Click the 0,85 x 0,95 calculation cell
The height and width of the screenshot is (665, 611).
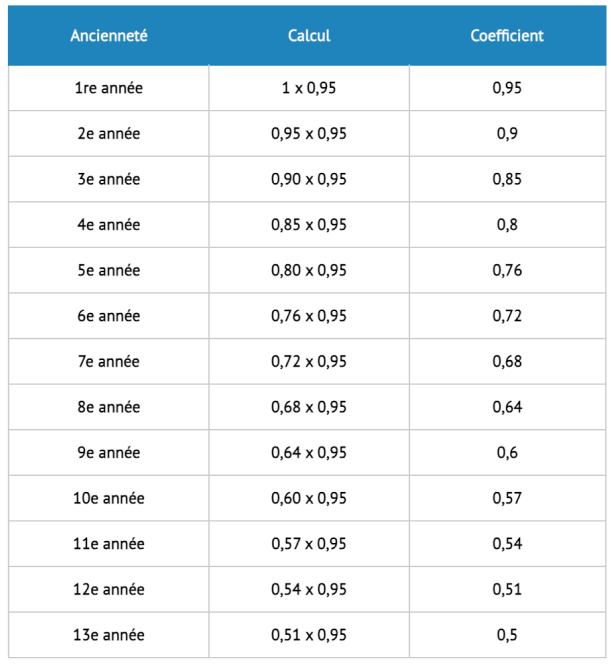pos(309,225)
